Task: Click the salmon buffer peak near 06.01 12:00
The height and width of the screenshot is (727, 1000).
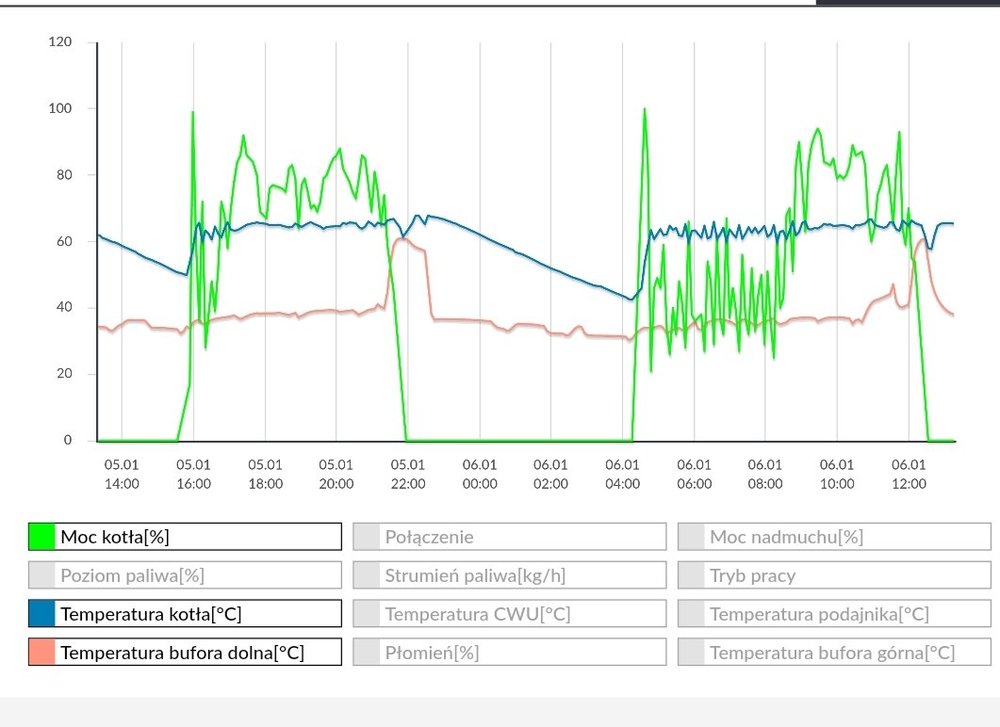Action: pyautogui.click(x=921, y=240)
